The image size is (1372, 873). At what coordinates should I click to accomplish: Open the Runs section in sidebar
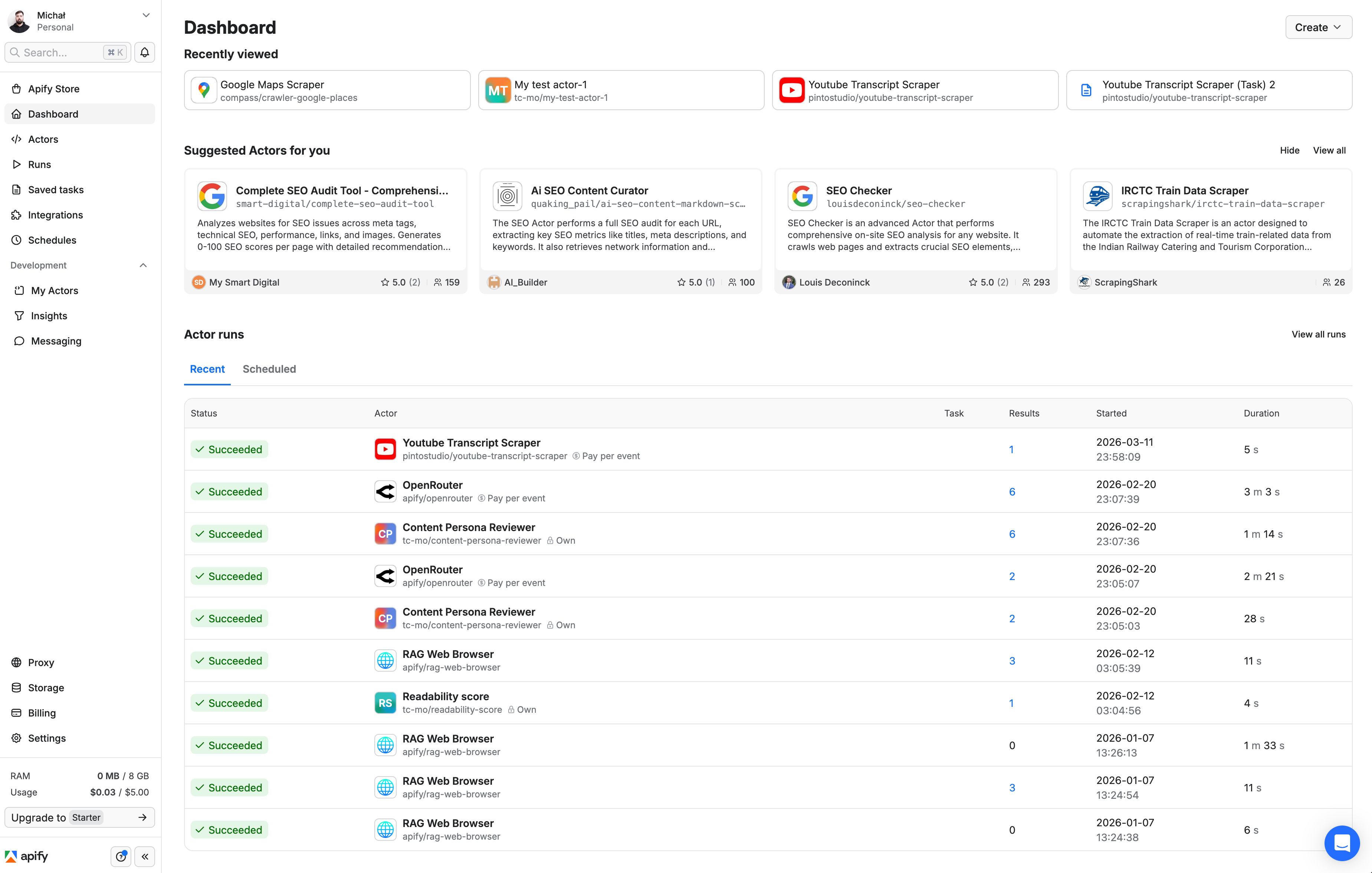pyautogui.click(x=39, y=164)
